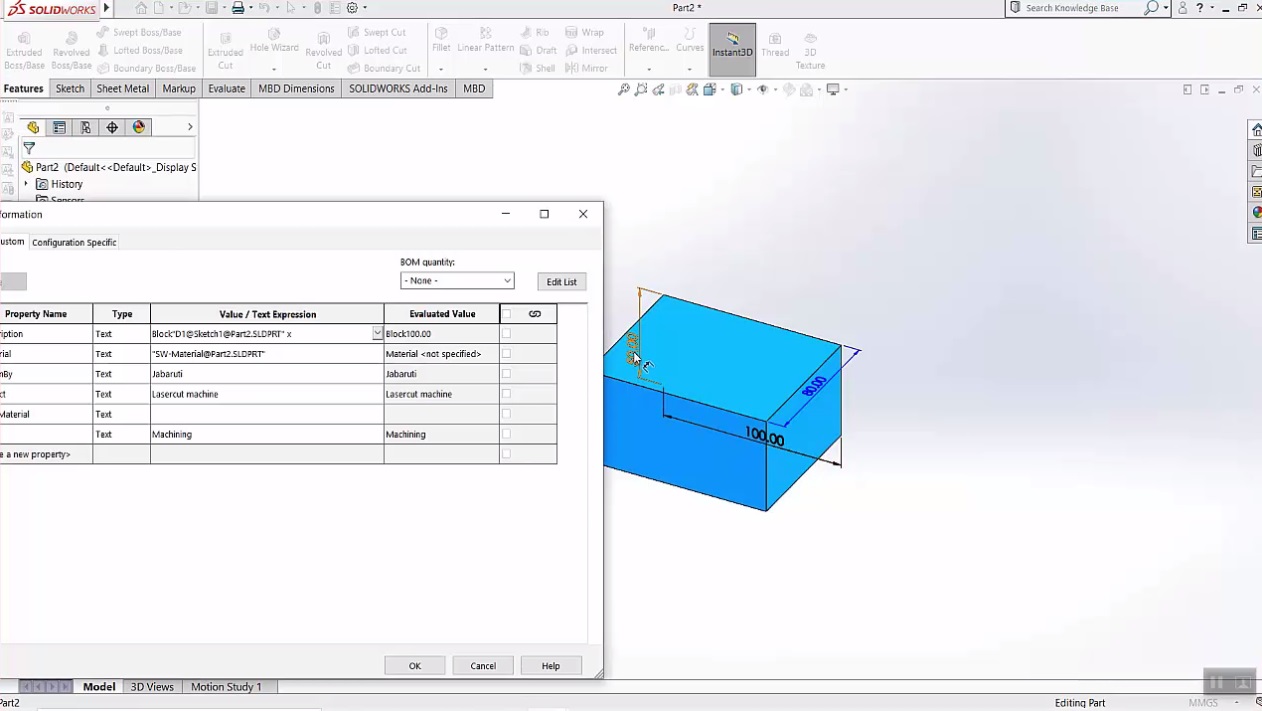Open the Instant3D tool
The height and width of the screenshot is (711, 1262).
[732, 47]
